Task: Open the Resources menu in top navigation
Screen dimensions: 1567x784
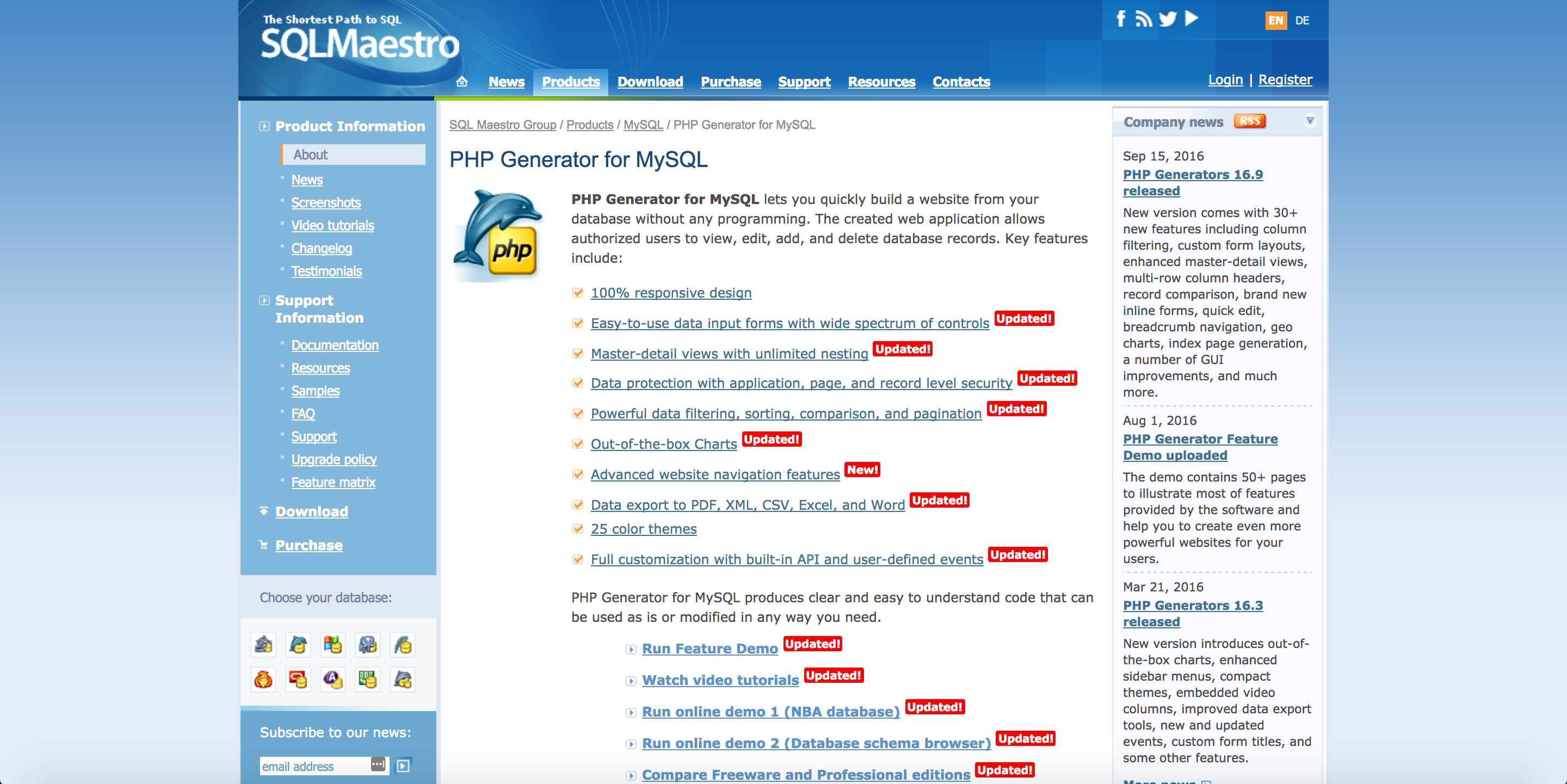Action: (881, 82)
